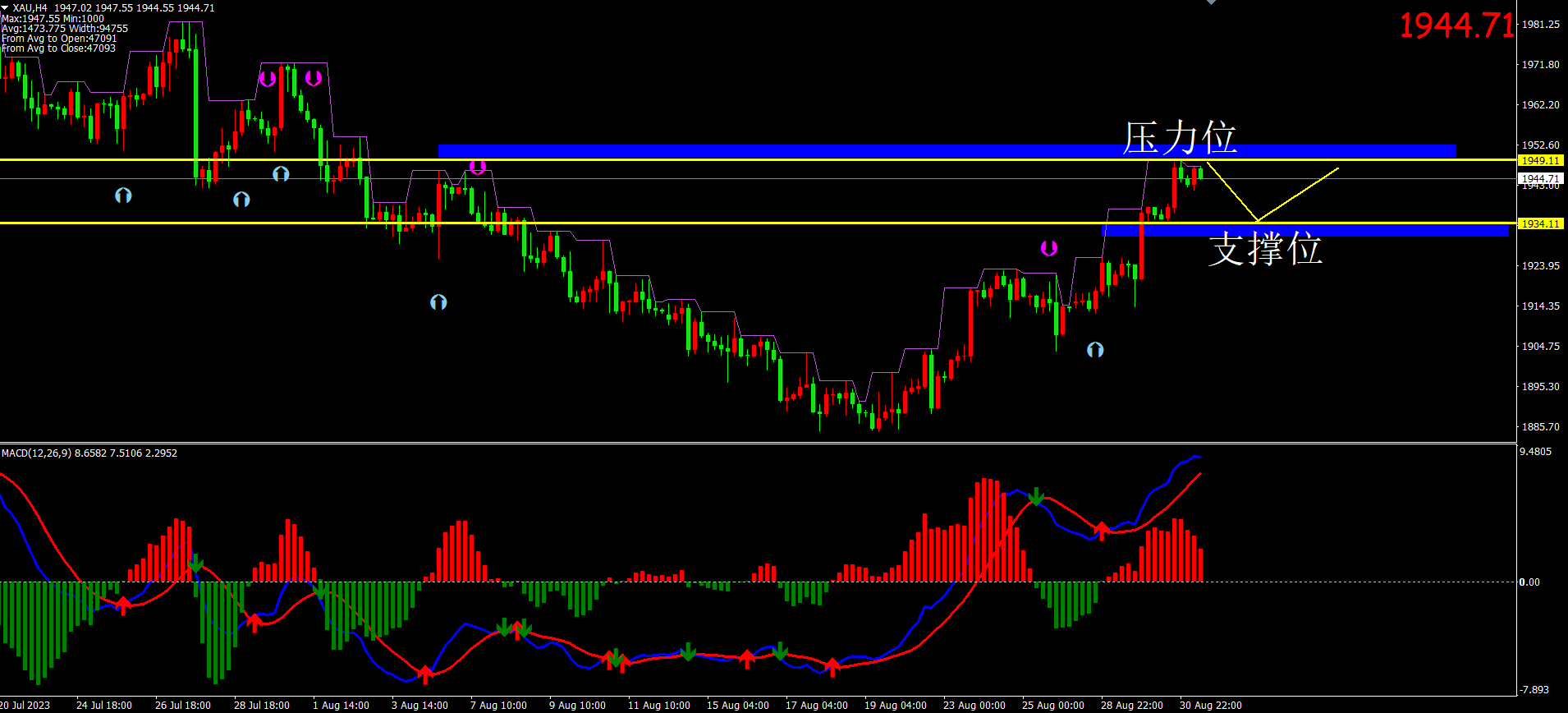This screenshot has height=713, width=1568.
Task: Click the 1934.11 yellow price tag
Action: (x=1539, y=223)
